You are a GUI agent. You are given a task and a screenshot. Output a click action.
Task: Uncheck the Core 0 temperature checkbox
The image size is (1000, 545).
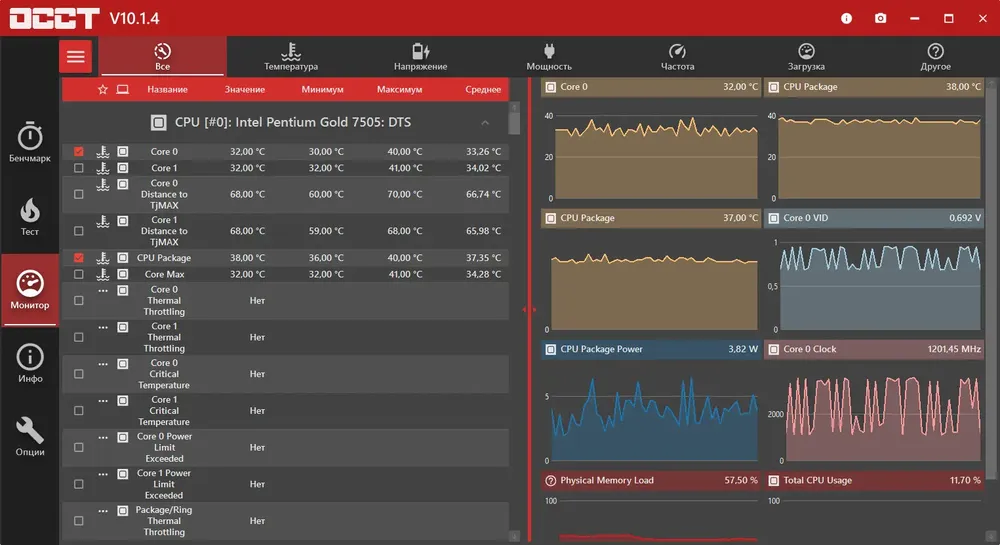click(x=78, y=152)
